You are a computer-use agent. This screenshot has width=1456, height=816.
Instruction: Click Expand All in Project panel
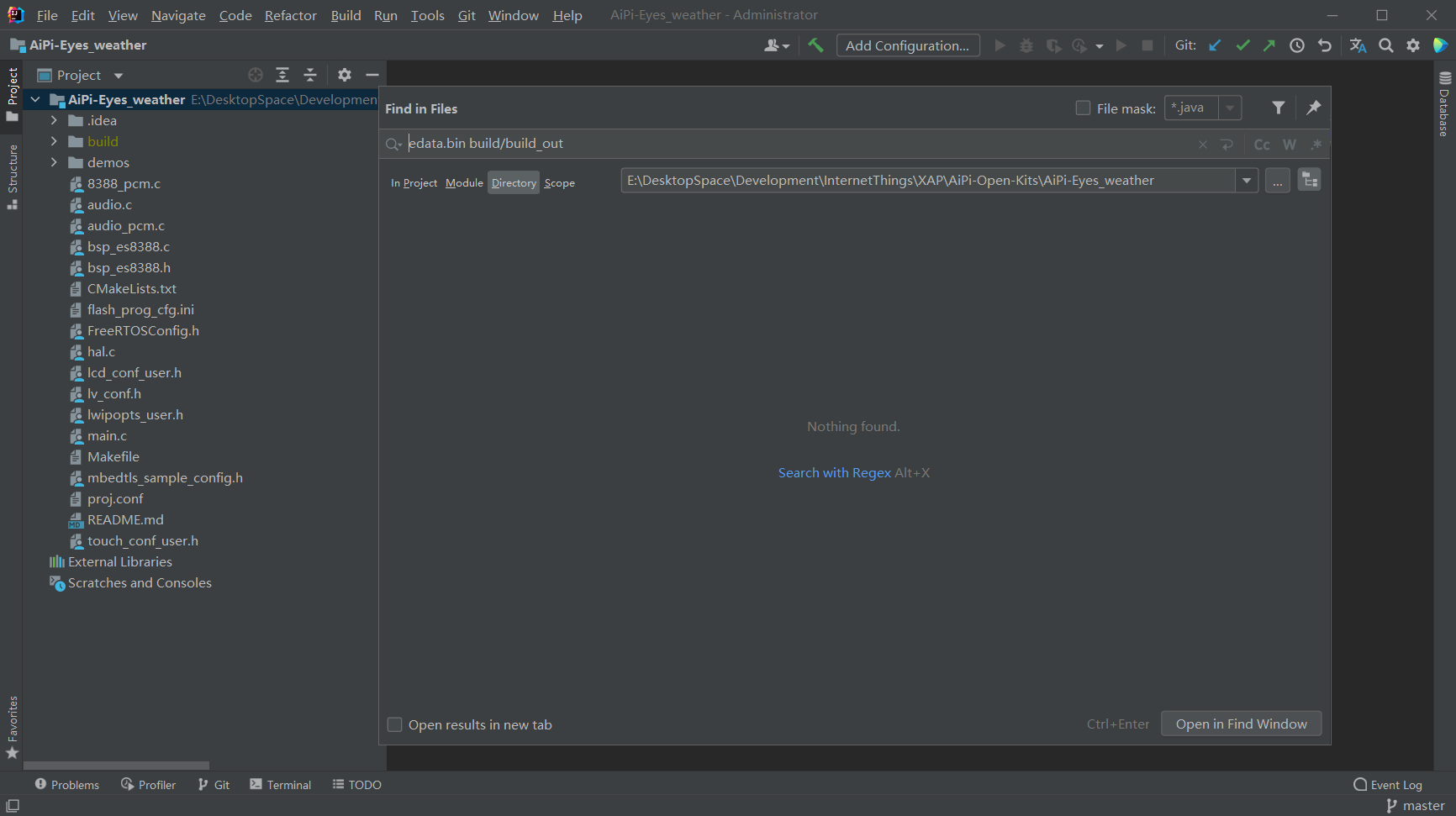(282, 75)
